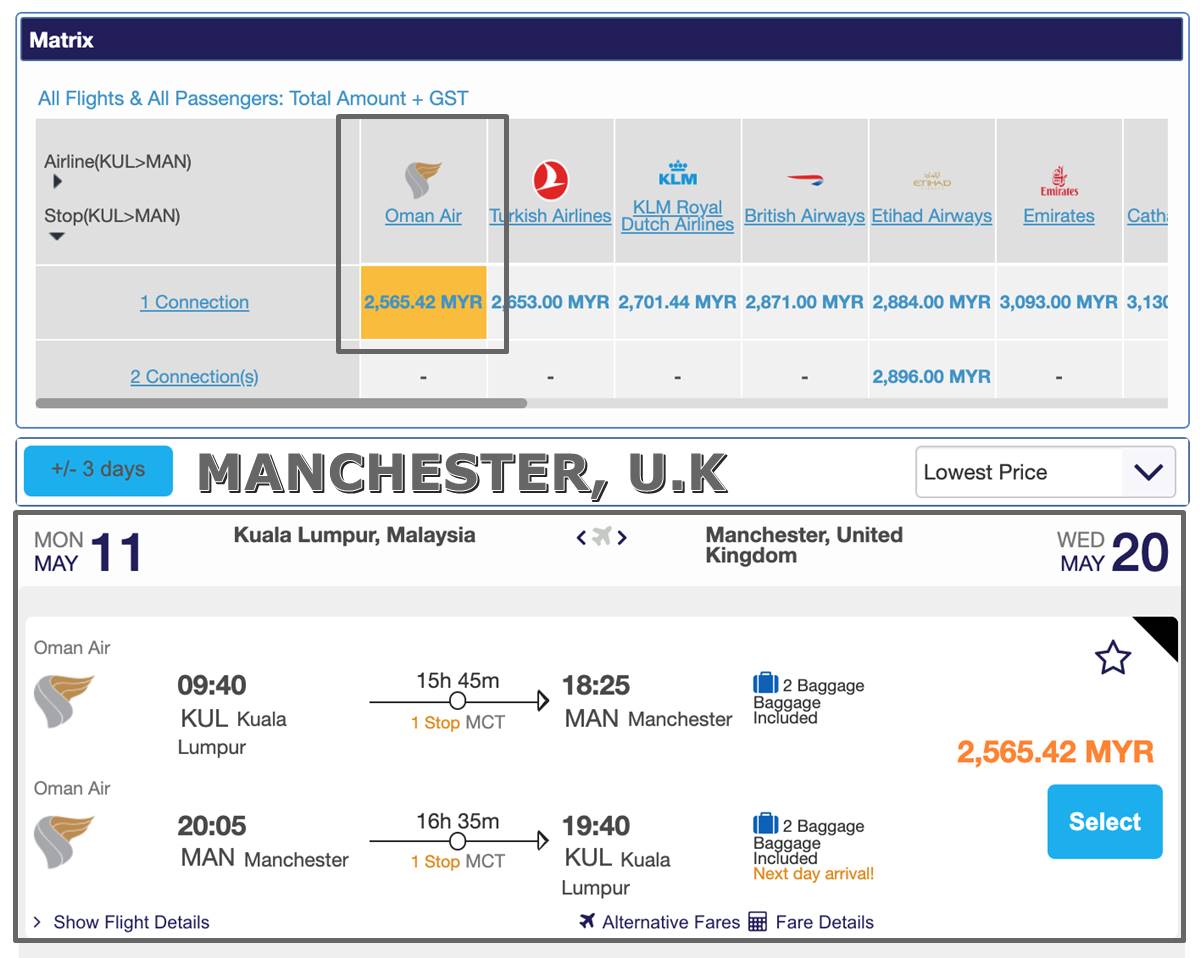Open Alternative Fares

(x=671, y=922)
